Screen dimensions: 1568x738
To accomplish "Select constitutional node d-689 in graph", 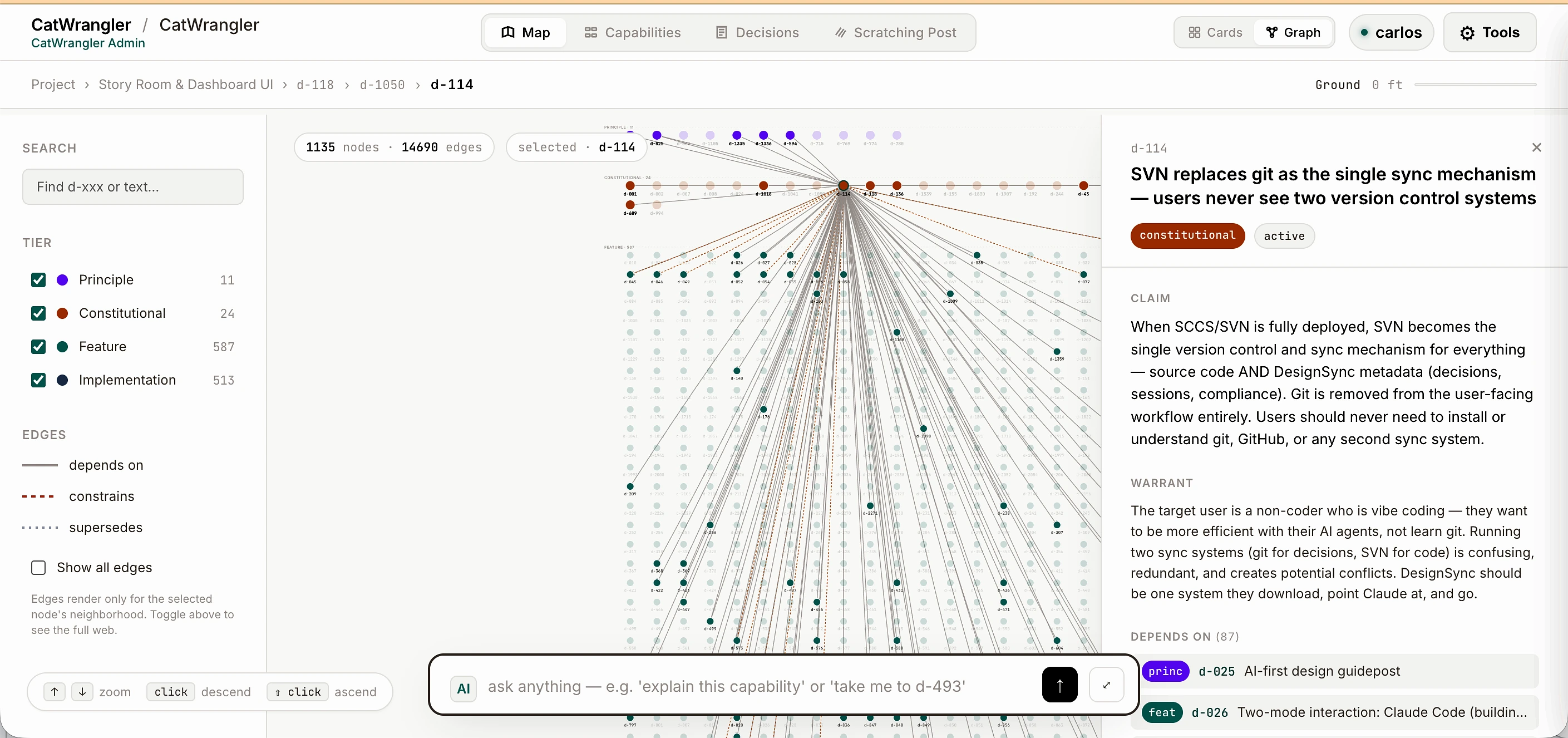I will (x=630, y=205).
